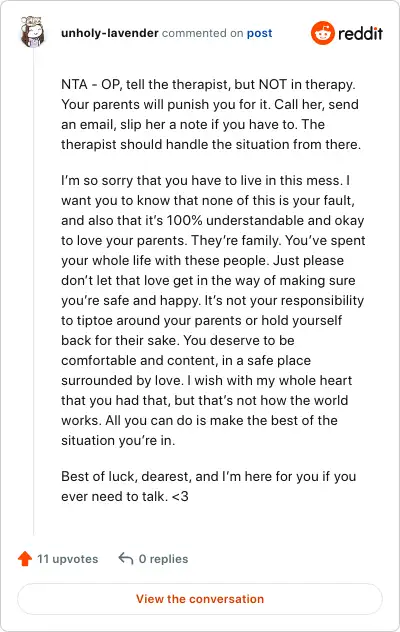Click the "View the conversation" button
This screenshot has height=632, width=400.
200,599
